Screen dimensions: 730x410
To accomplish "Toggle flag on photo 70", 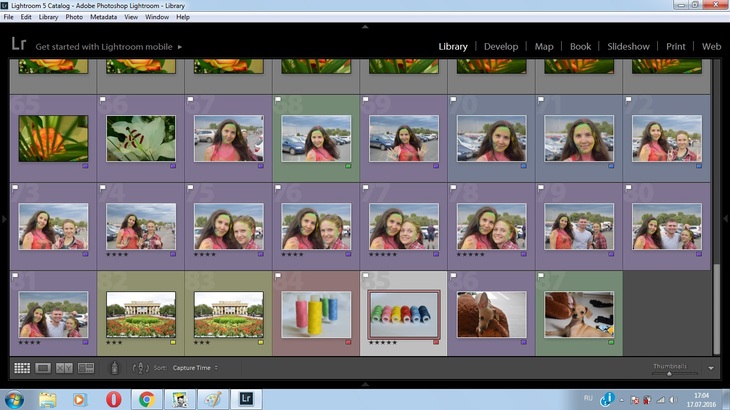I will [453, 100].
